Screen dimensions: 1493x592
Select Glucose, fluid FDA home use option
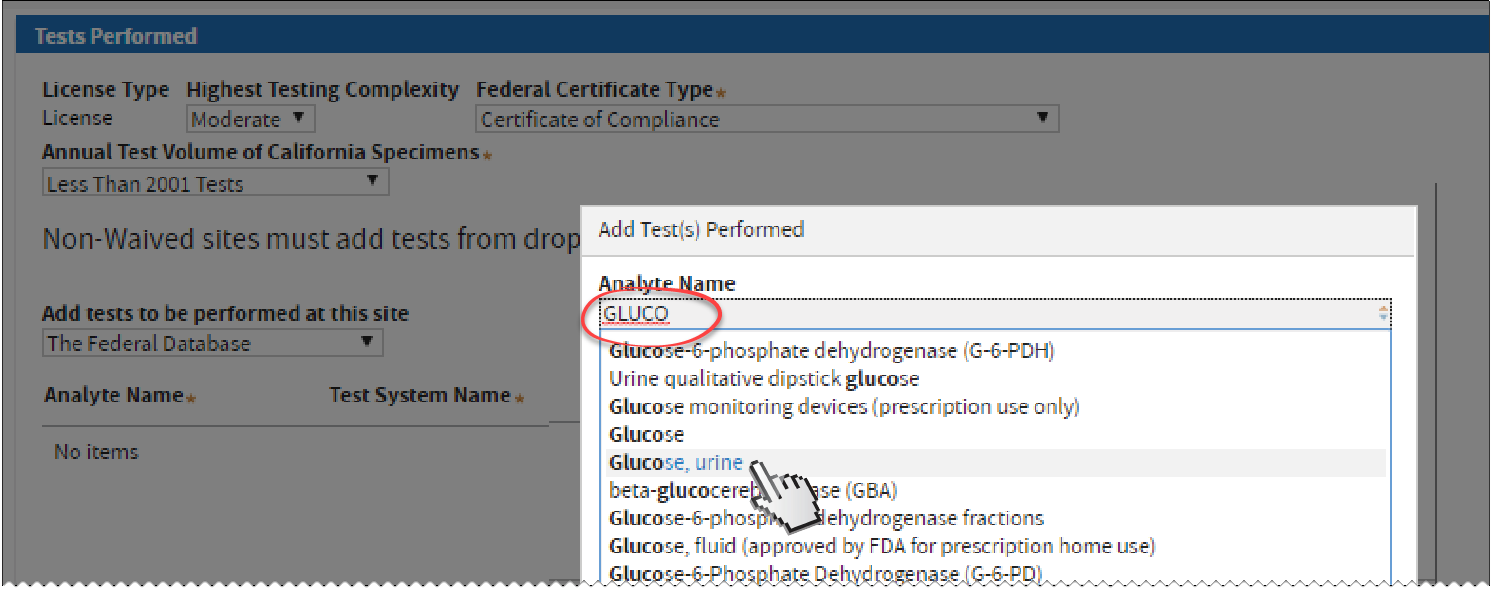882,546
